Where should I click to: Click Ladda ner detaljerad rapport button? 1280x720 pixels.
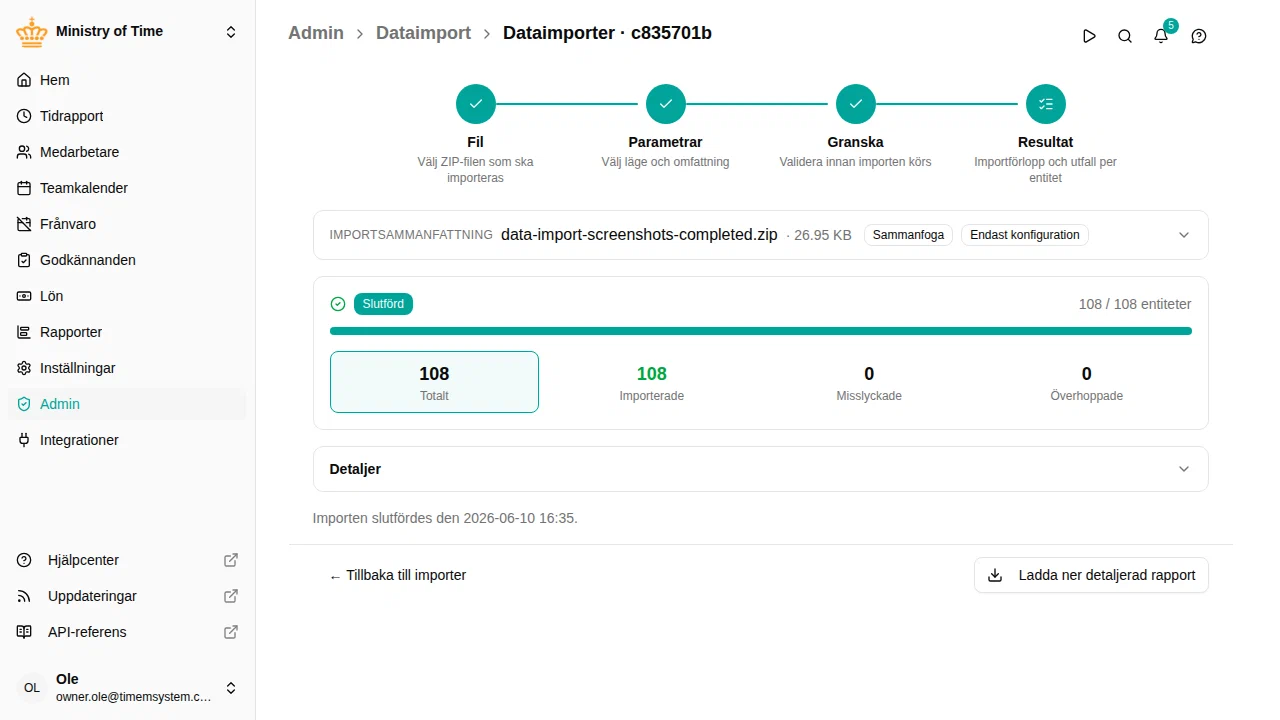point(1091,575)
